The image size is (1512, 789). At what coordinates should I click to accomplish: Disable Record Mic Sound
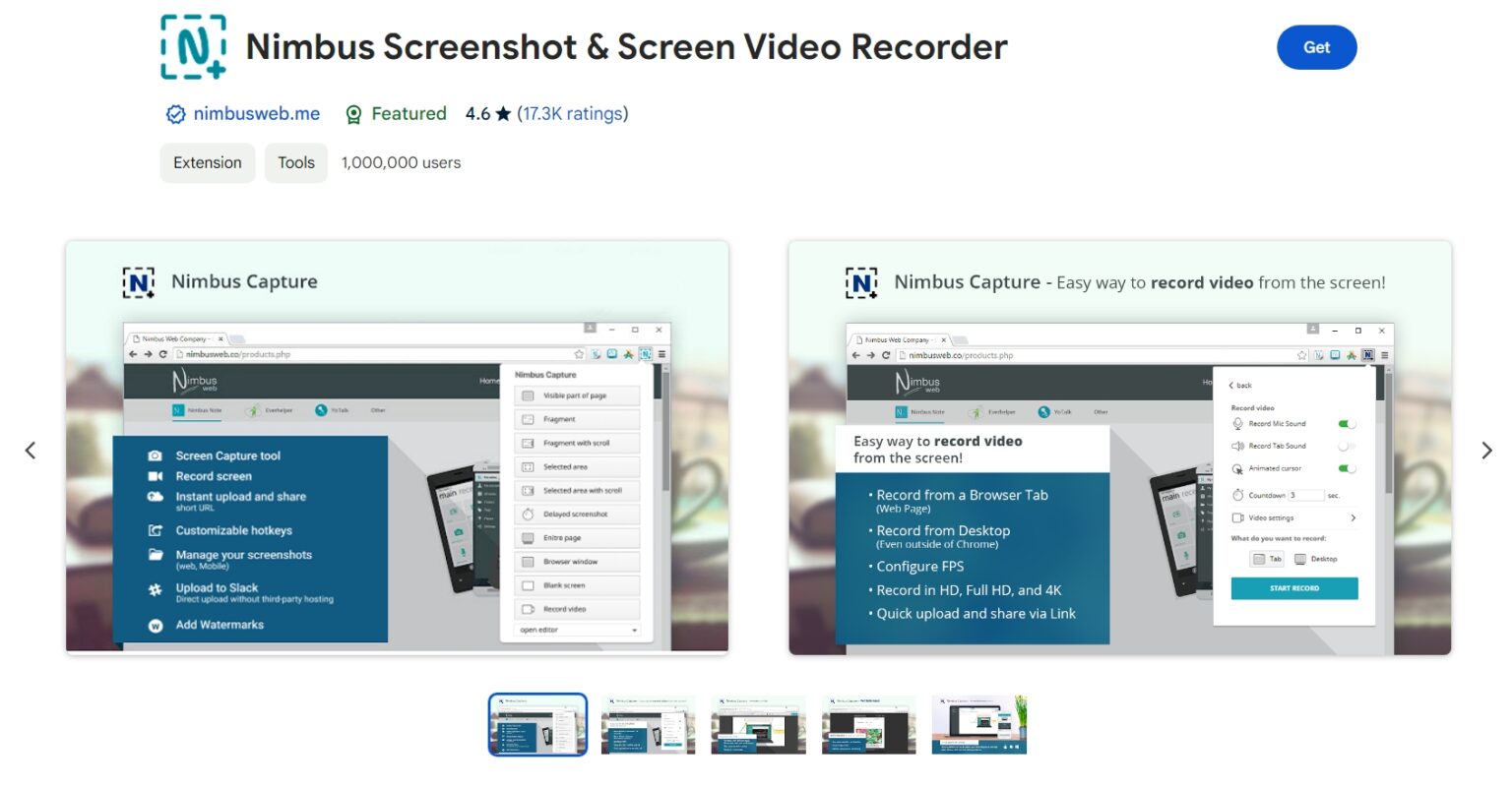(x=1348, y=423)
